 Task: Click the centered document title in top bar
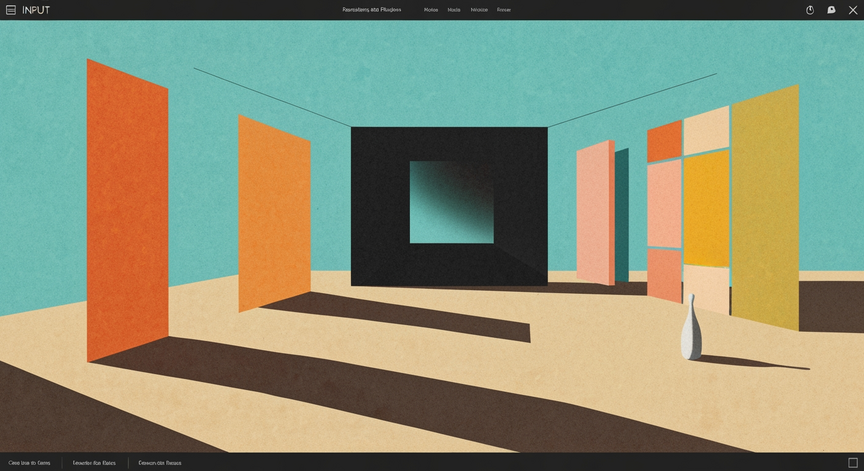coord(372,10)
